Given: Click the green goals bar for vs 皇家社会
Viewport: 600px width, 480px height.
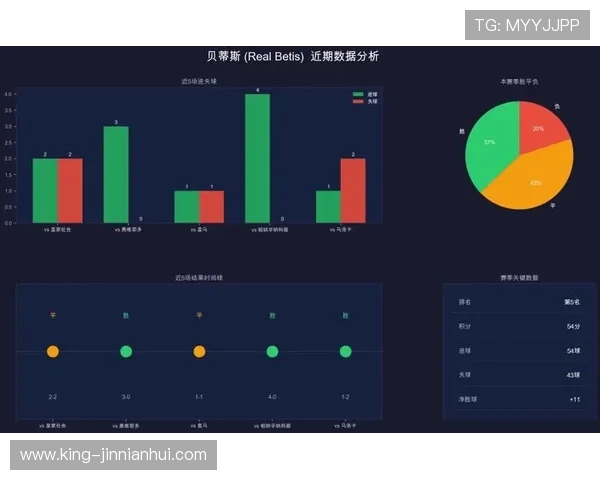Looking at the screenshot, I should [x=45, y=191].
